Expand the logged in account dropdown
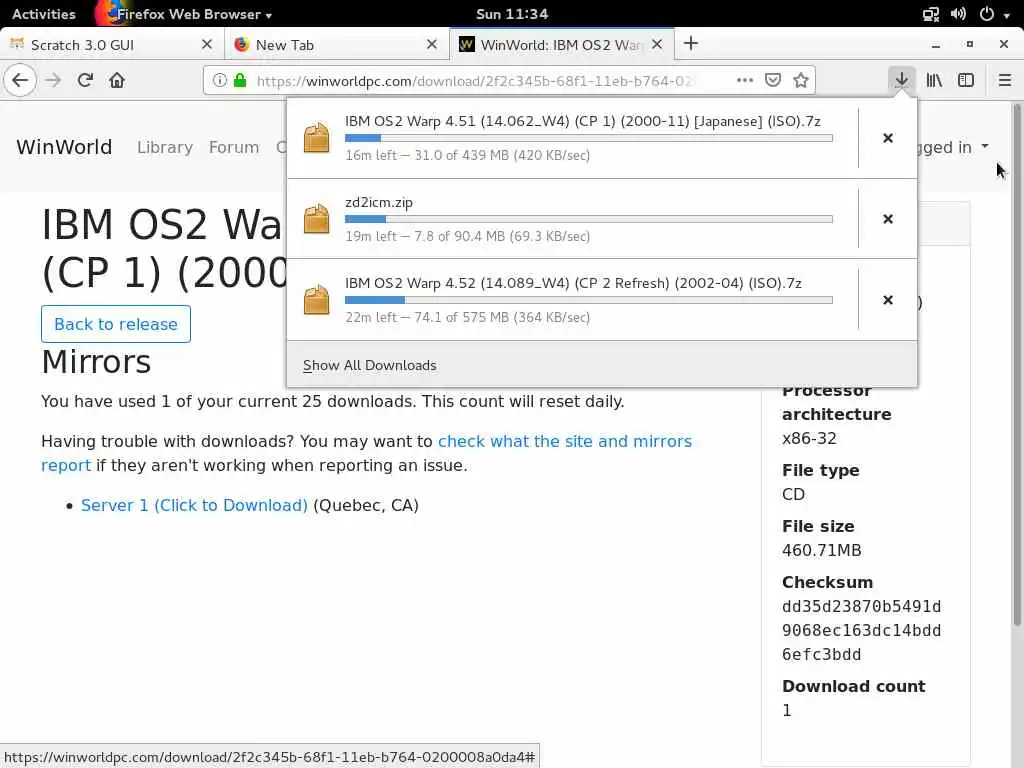 tap(953, 148)
